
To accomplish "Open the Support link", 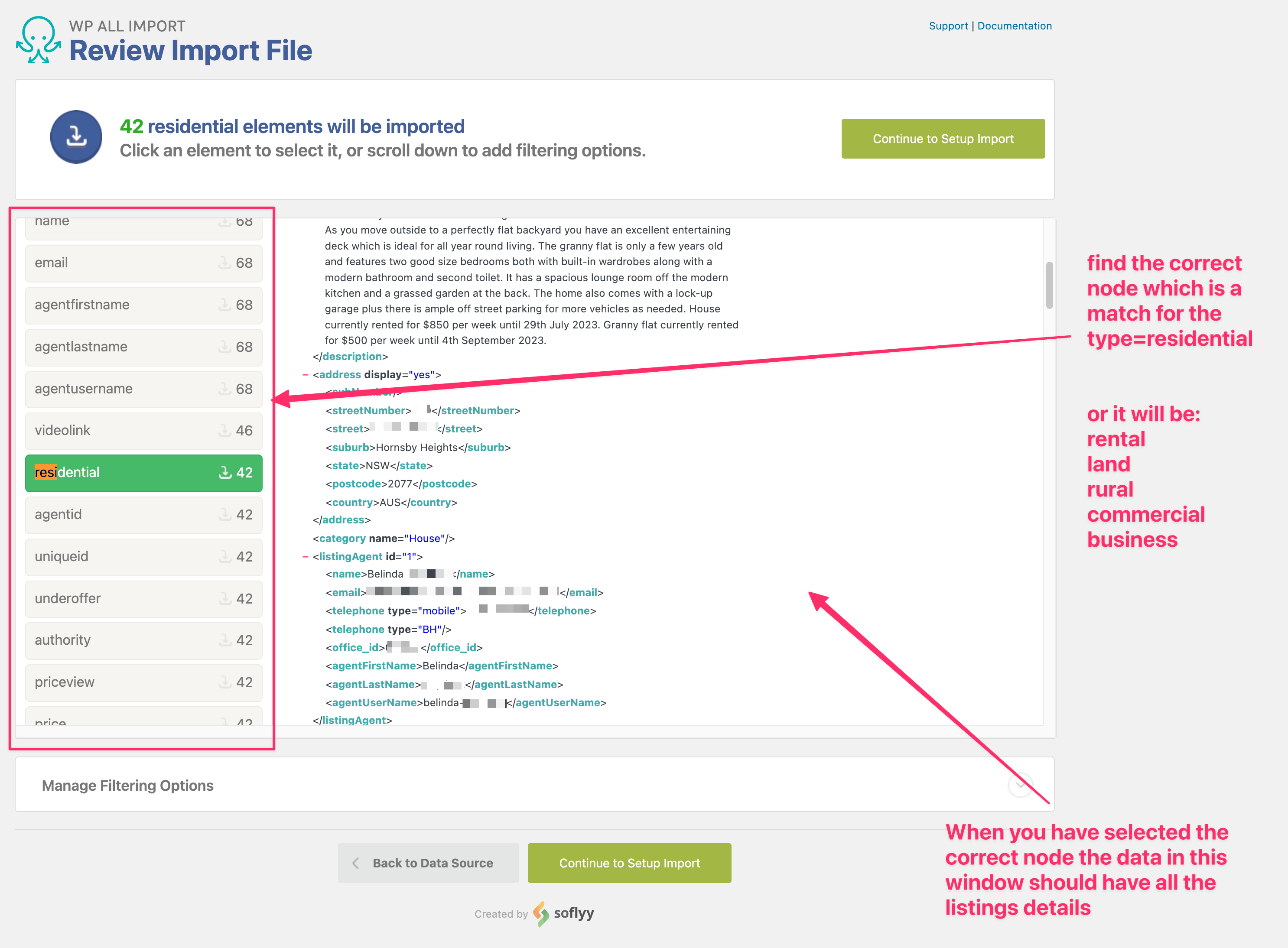I will point(948,26).
